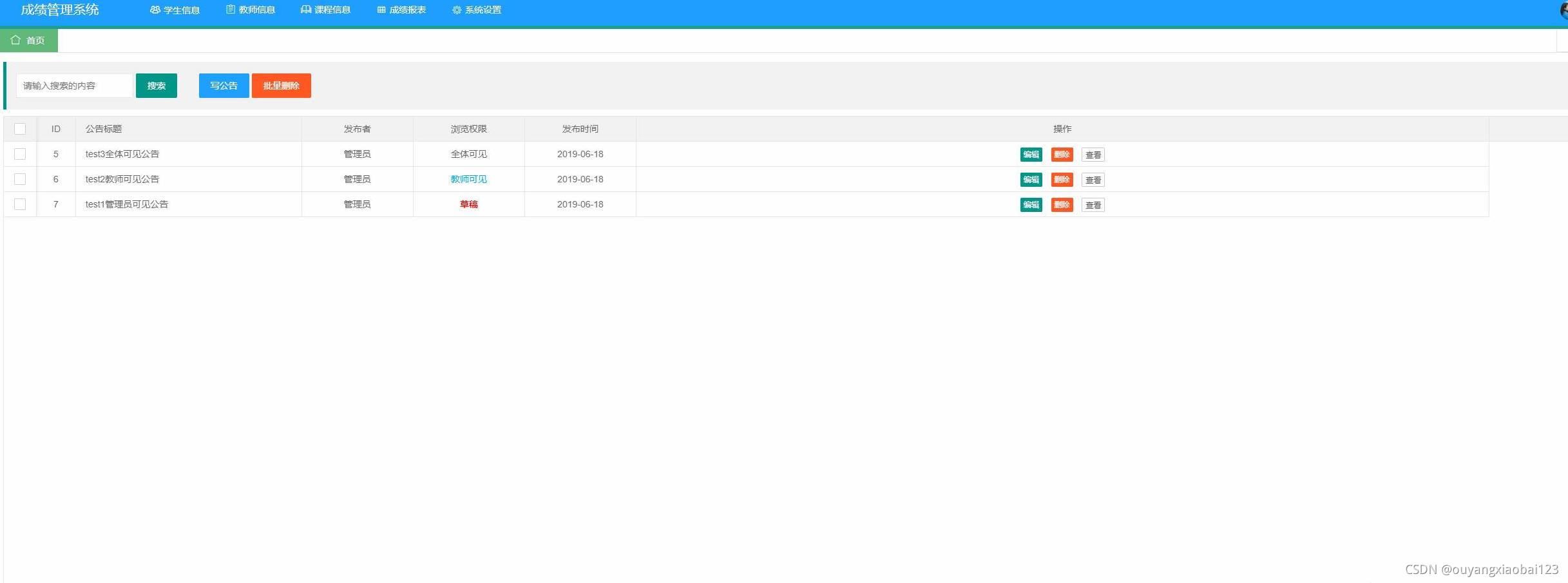Check the box for row ID 6
This screenshot has width=1568, height=583.
(20, 179)
